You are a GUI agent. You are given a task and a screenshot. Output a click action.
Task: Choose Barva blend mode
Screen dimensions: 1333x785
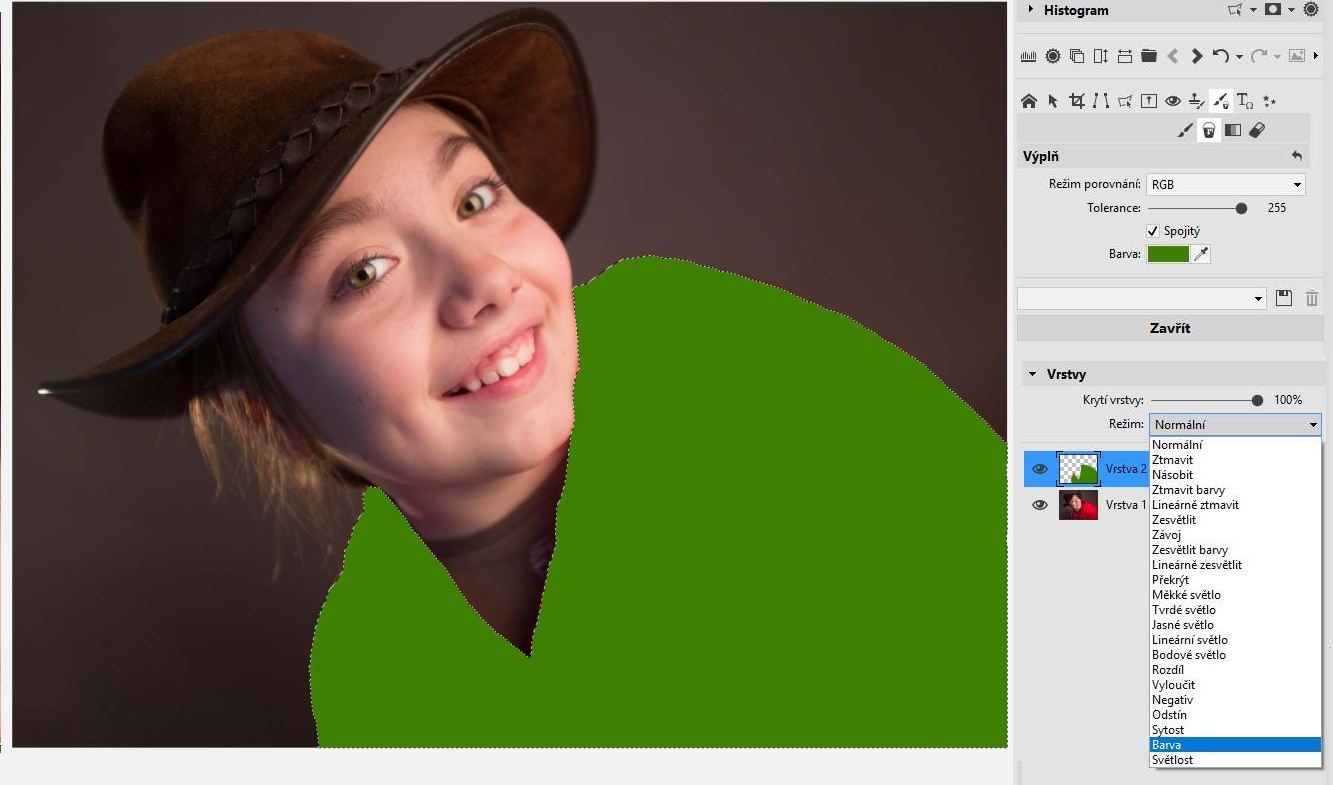pyautogui.click(x=1235, y=745)
